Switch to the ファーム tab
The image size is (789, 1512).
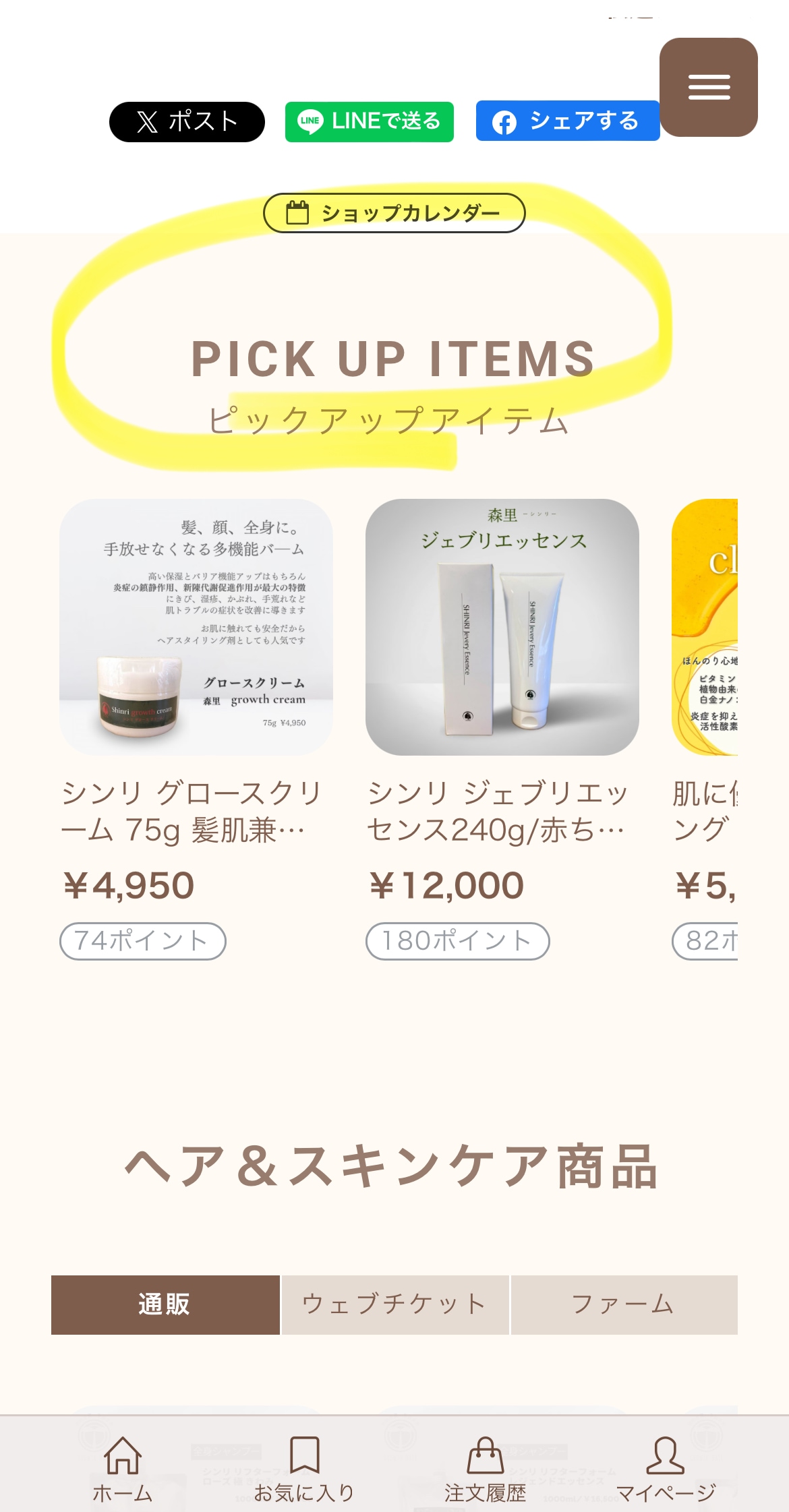624,1304
